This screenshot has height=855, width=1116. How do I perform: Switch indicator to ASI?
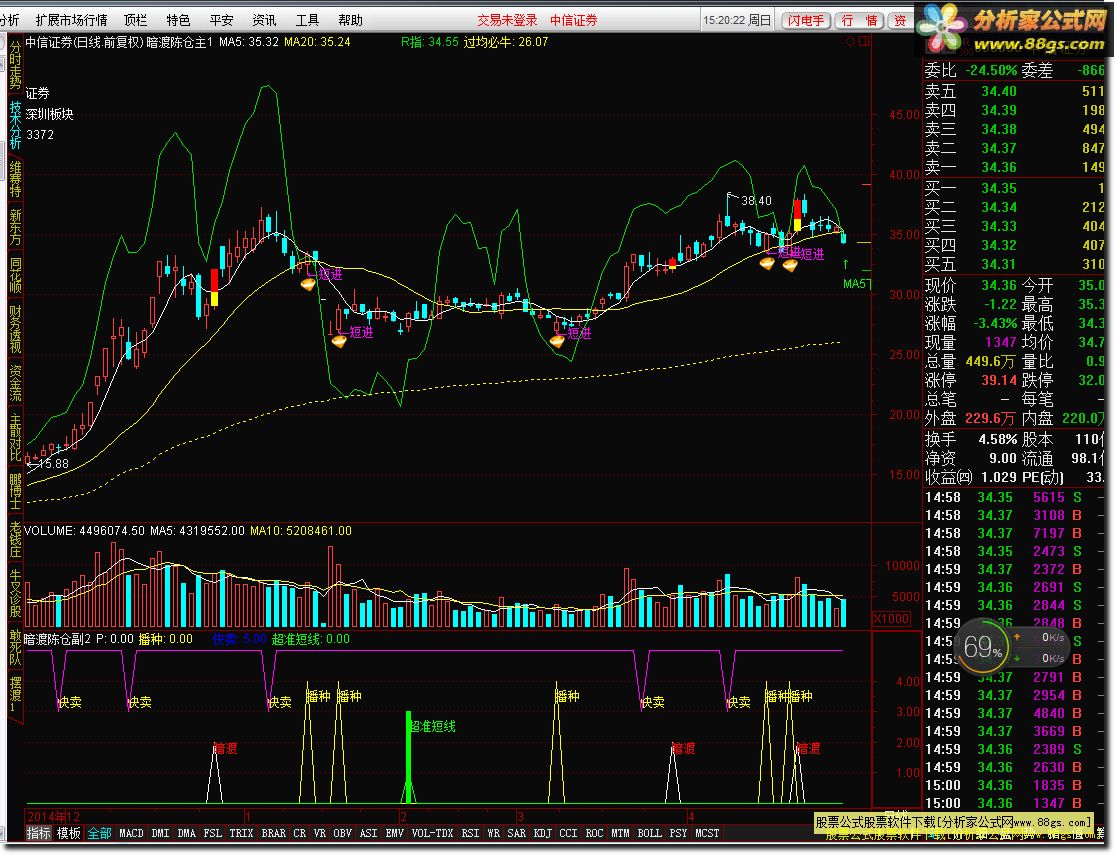[x=368, y=833]
